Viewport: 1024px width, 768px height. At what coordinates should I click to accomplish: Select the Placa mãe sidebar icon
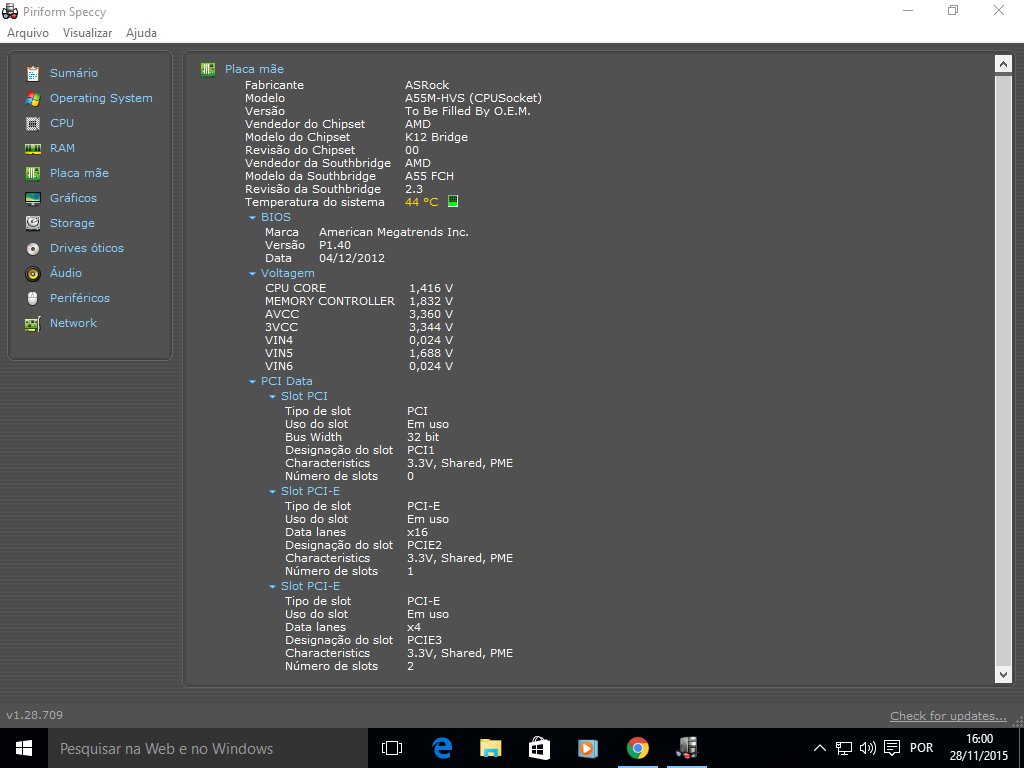(x=33, y=173)
